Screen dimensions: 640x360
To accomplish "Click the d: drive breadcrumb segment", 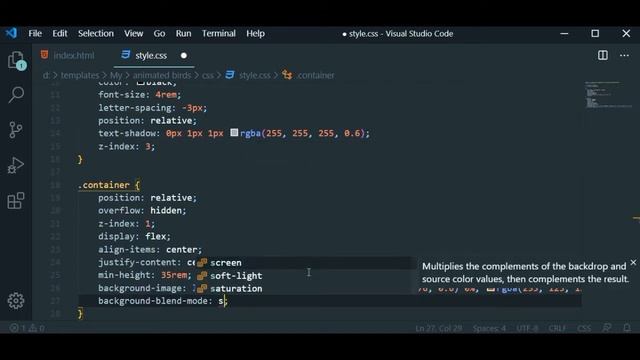I will pos(46,76).
